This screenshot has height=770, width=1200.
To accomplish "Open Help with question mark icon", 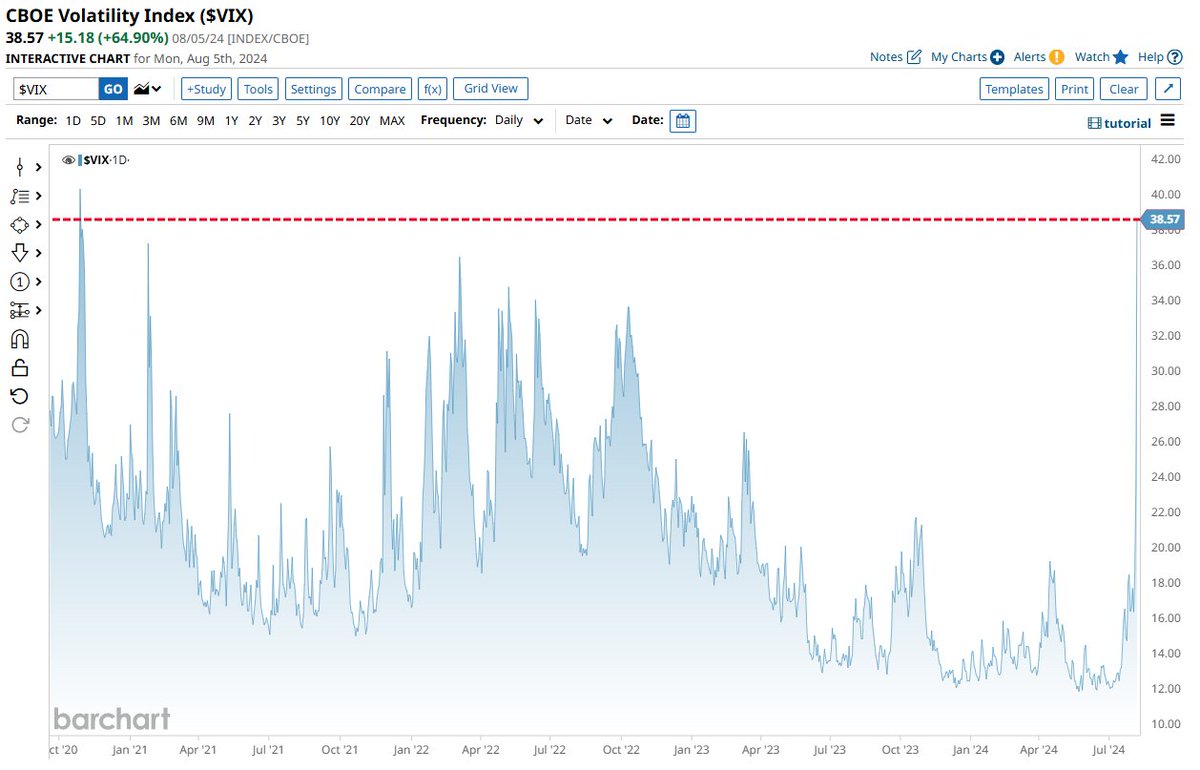I will 1160,57.
